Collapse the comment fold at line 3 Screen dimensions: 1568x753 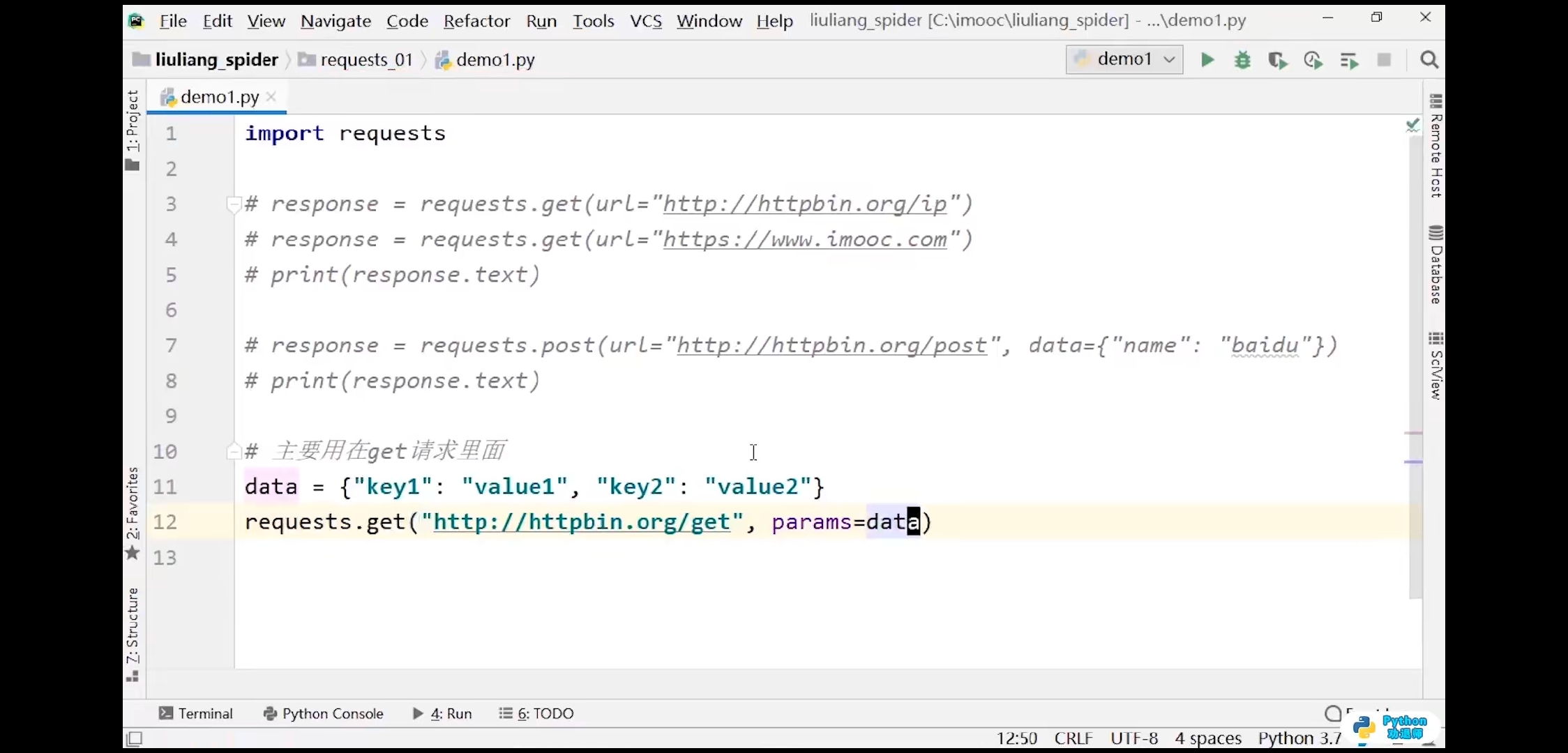tap(234, 204)
